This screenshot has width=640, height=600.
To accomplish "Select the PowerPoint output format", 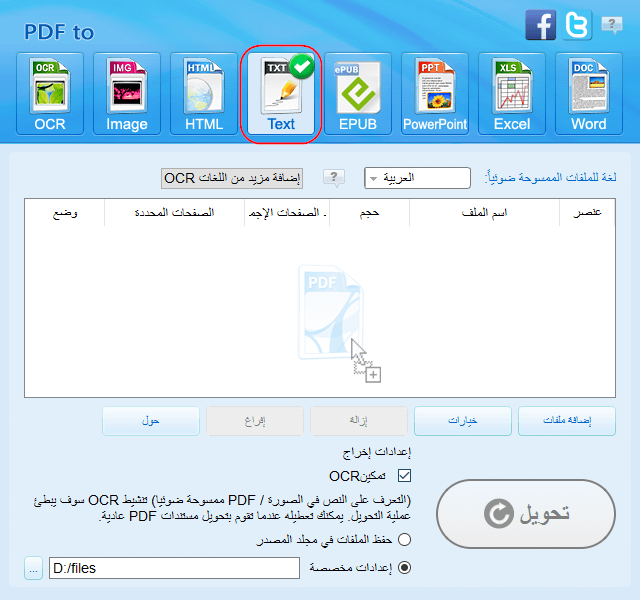I will (x=435, y=94).
